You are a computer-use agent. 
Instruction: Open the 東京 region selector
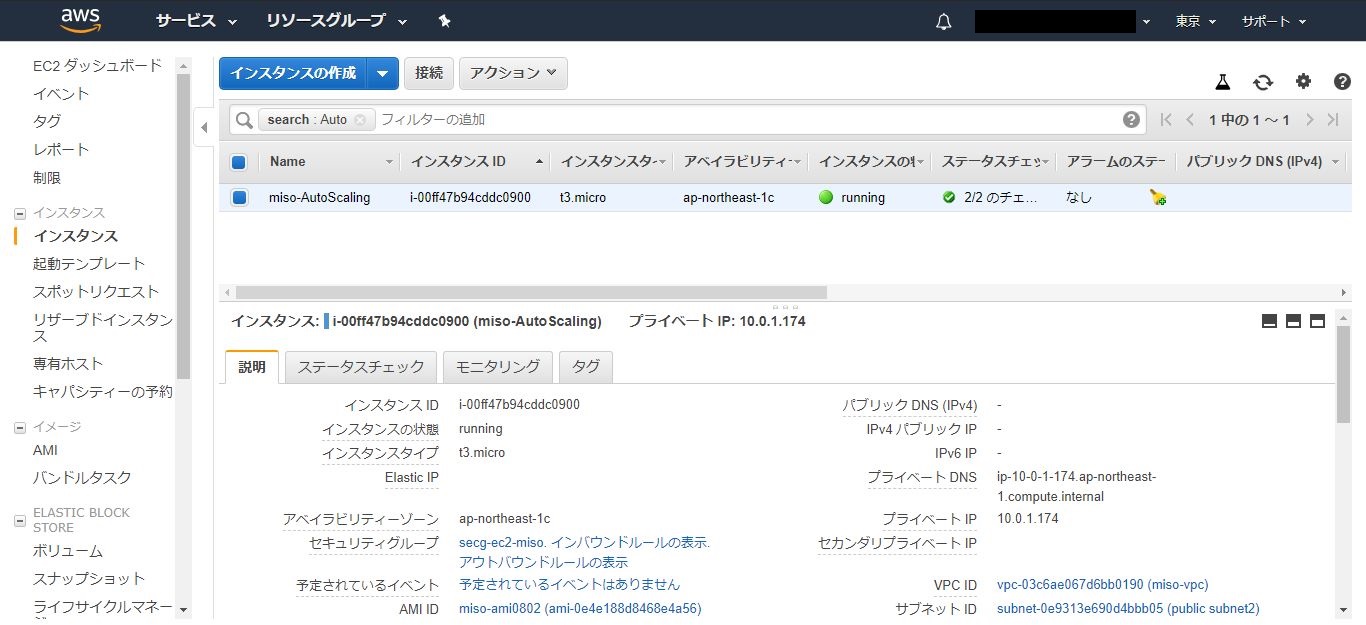pos(1195,21)
